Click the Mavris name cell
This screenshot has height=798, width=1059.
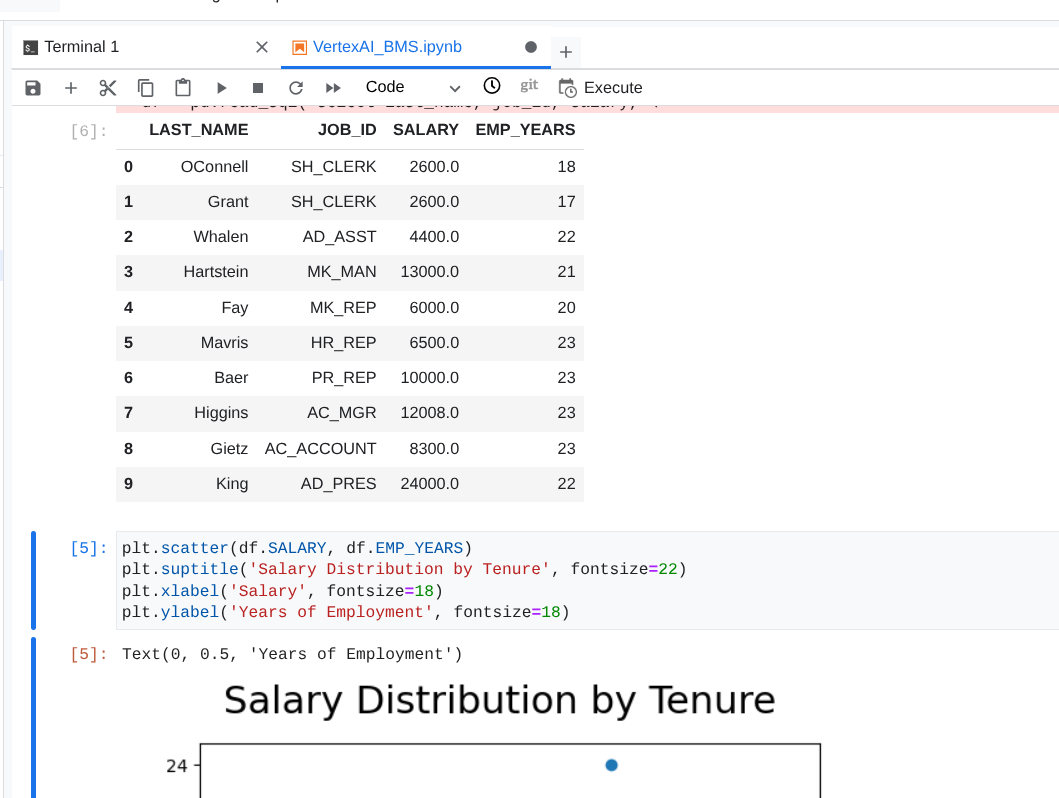224,343
